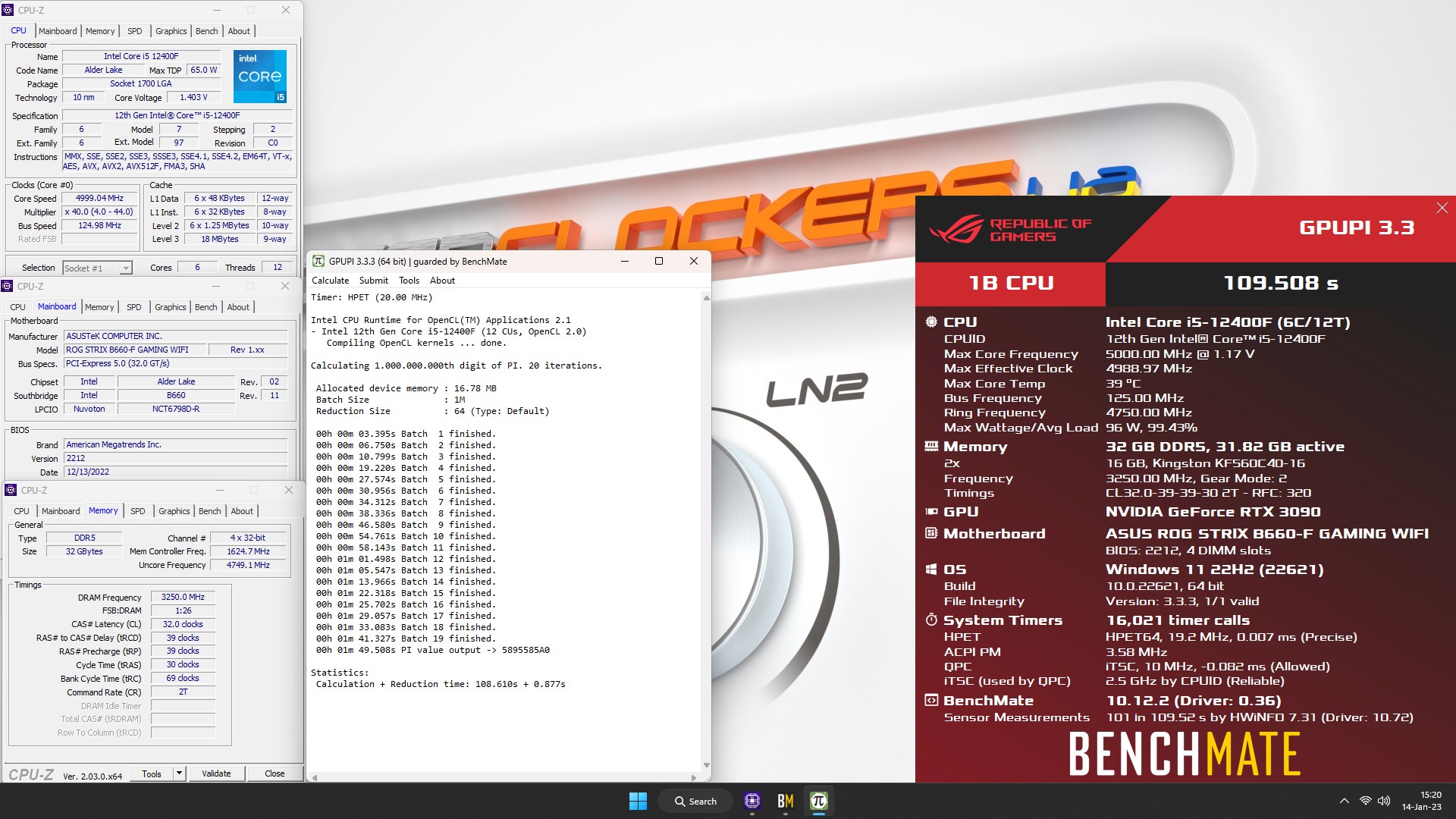This screenshot has height=819, width=1456.
Task: Click the GPUPI horizontal scrollbar left arrow
Action: click(315, 777)
